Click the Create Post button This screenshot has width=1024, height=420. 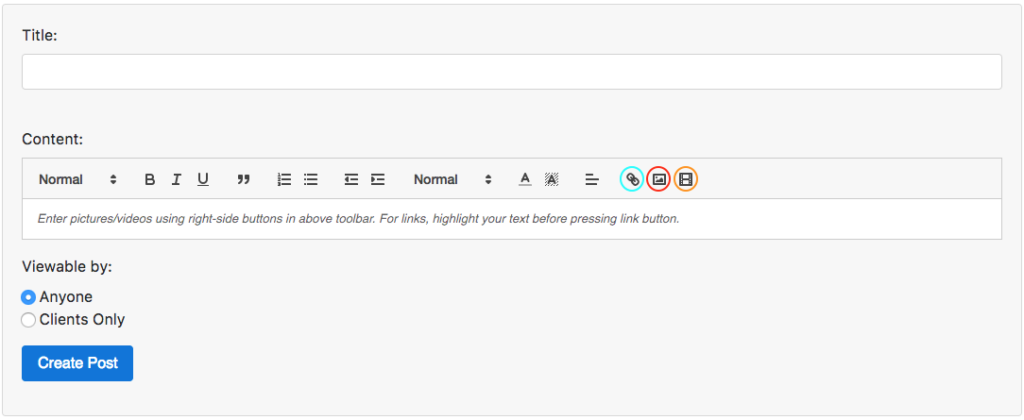point(77,363)
